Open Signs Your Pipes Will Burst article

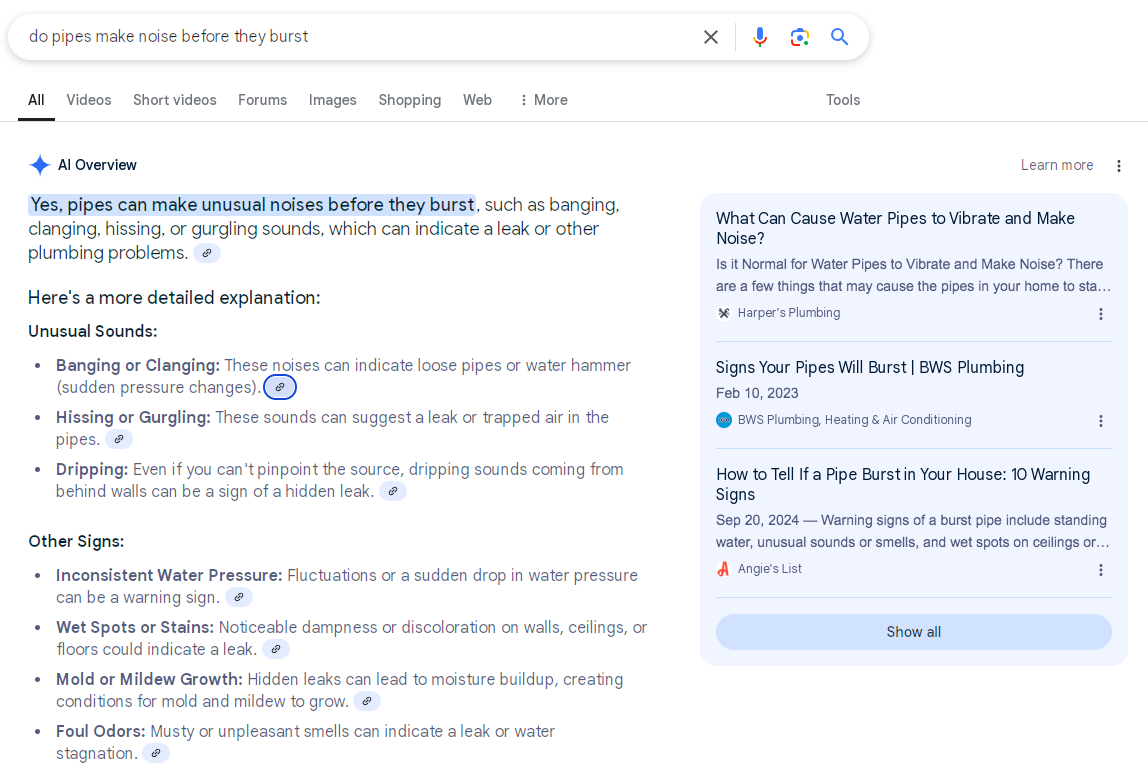(869, 367)
